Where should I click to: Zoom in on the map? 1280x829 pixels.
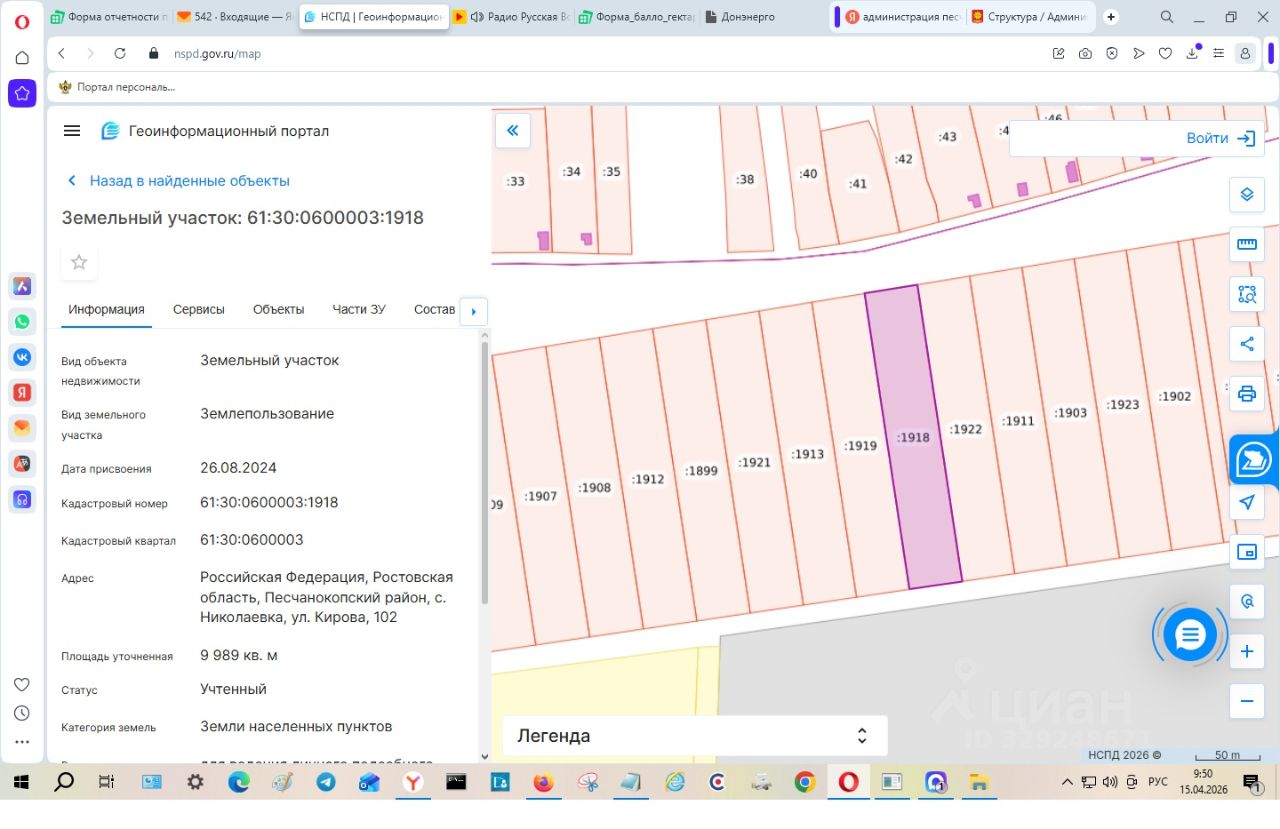pos(1247,652)
